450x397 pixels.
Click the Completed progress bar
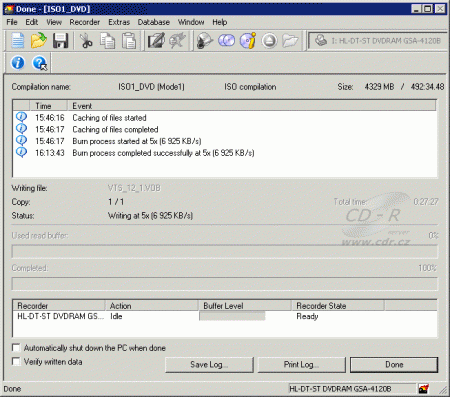[225, 284]
